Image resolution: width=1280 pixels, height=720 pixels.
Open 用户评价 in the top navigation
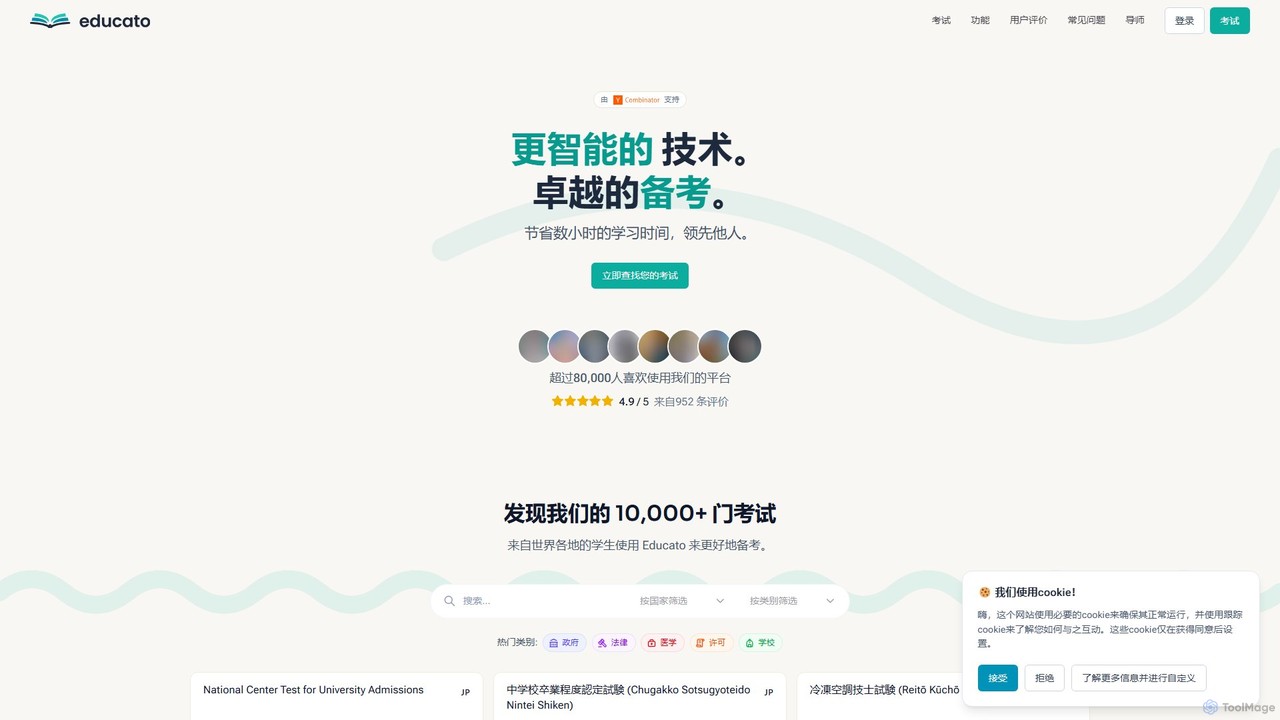click(x=1028, y=20)
